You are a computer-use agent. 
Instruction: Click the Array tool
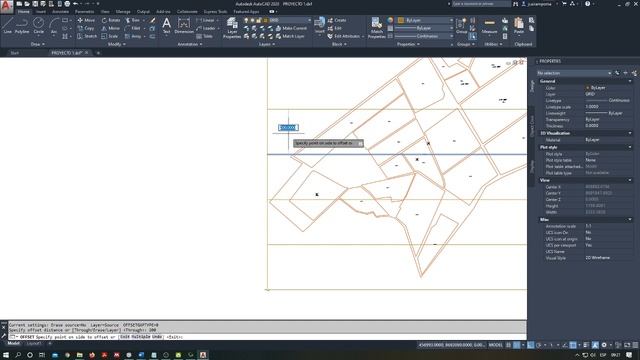click(133, 36)
